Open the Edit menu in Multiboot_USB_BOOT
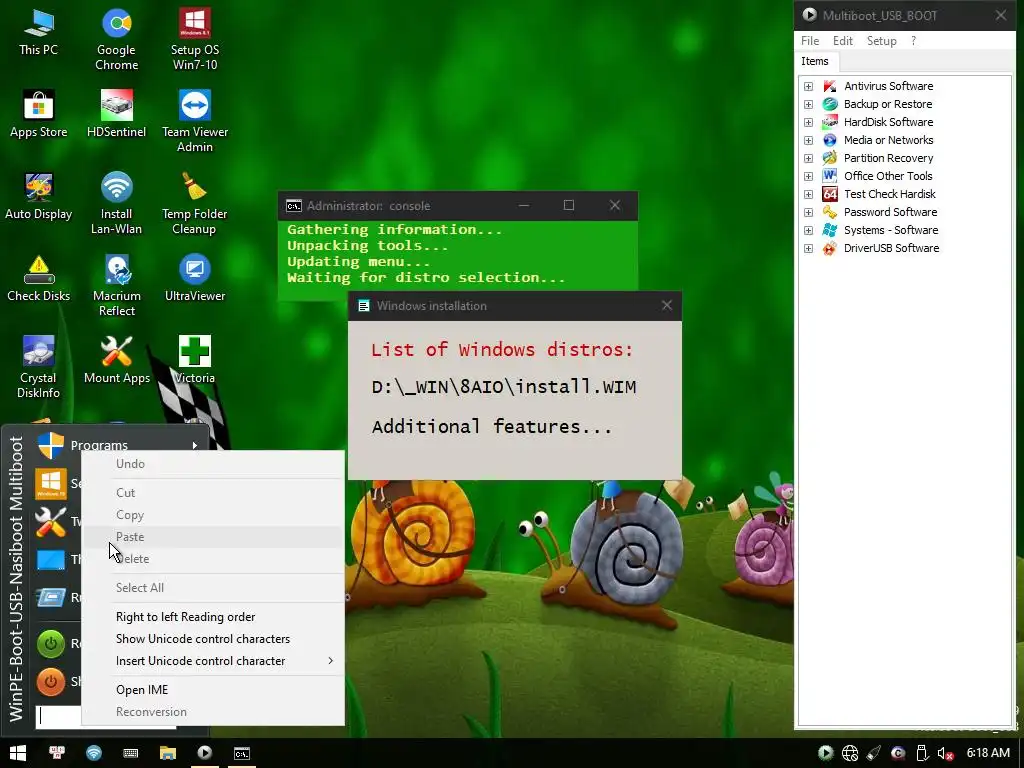Viewport: 1024px width, 768px height. tap(842, 40)
